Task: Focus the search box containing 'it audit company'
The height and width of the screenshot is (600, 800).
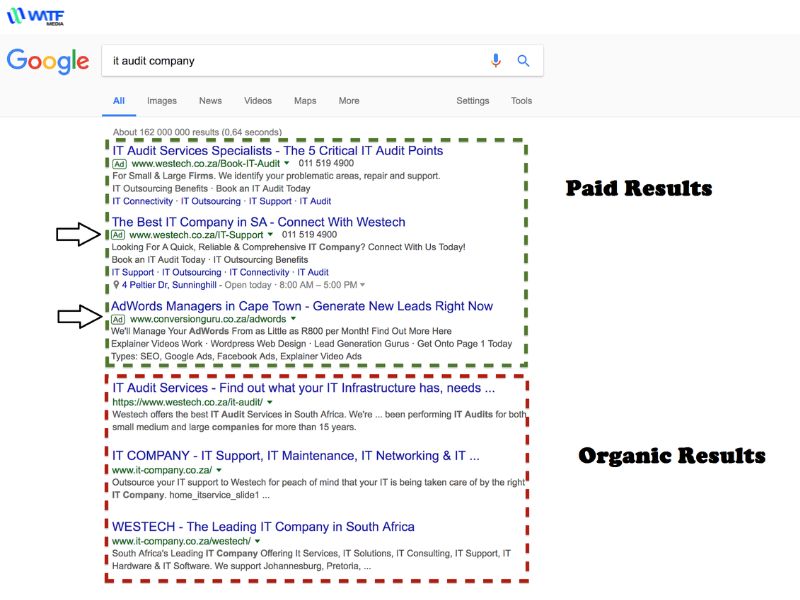Action: 322,61
